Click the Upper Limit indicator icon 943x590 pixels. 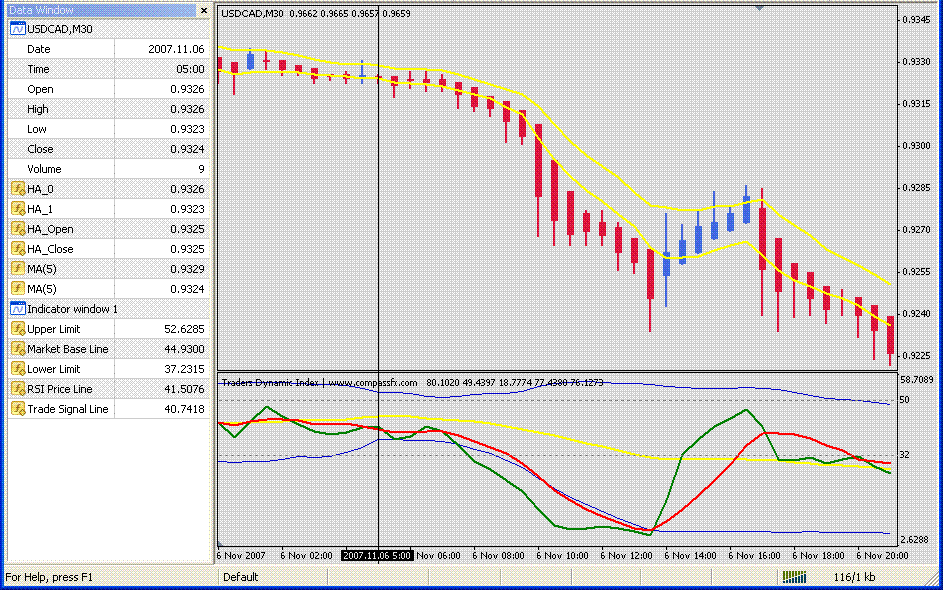point(17,329)
